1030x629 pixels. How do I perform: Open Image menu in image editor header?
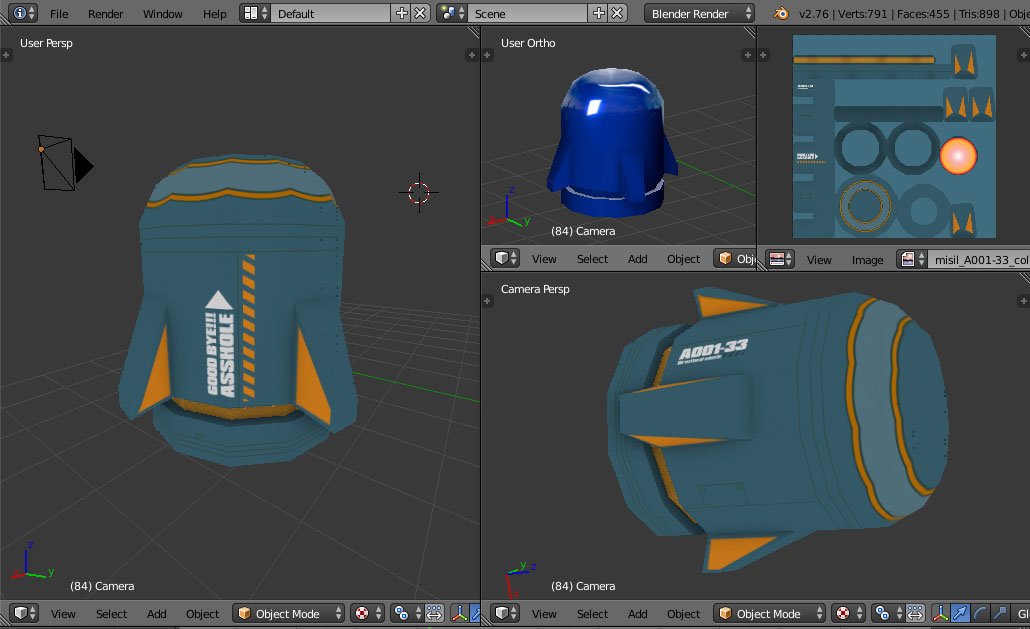pyautogui.click(x=867, y=259)
